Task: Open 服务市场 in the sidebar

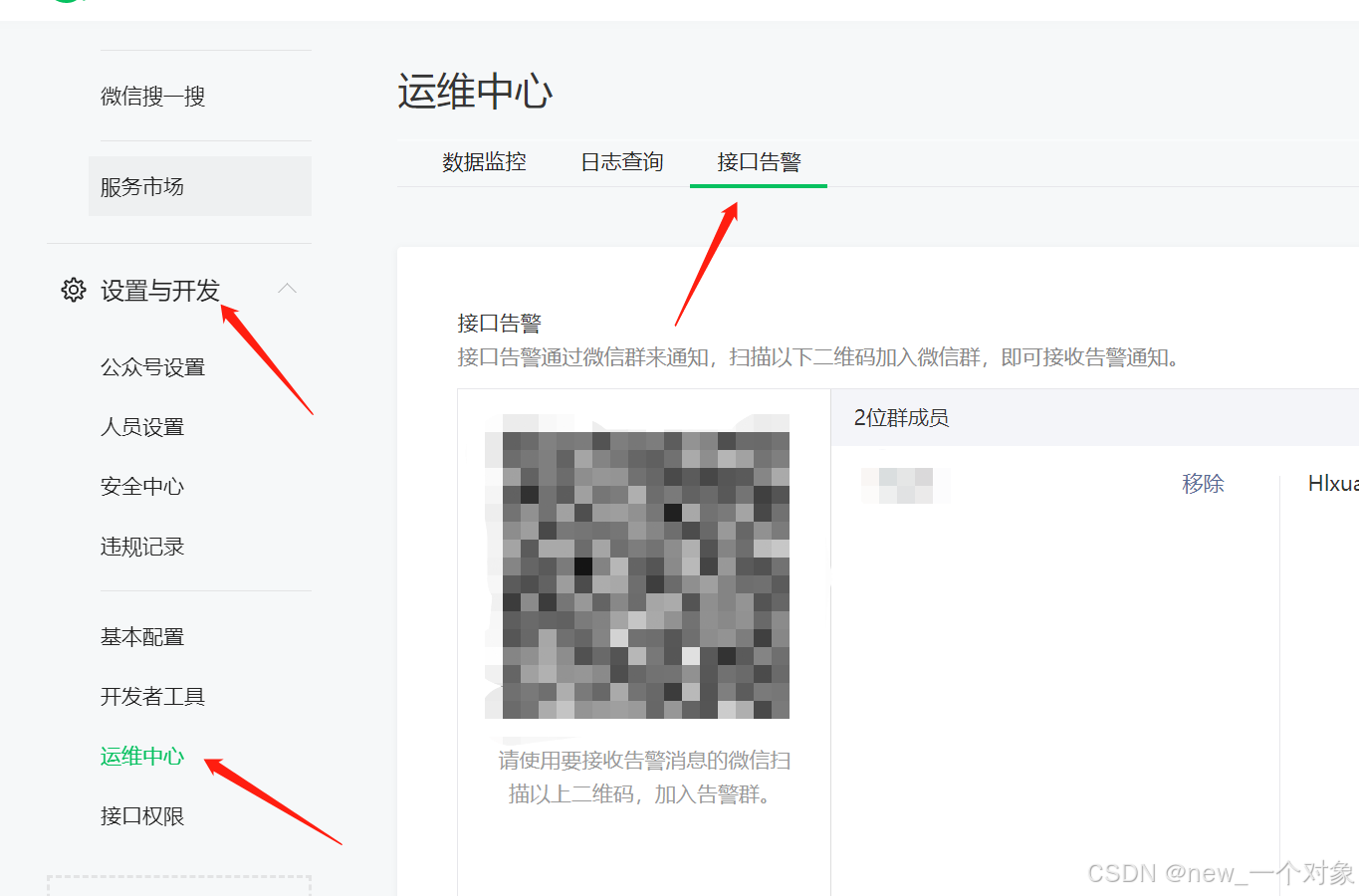Action: [x=200, y=186]
